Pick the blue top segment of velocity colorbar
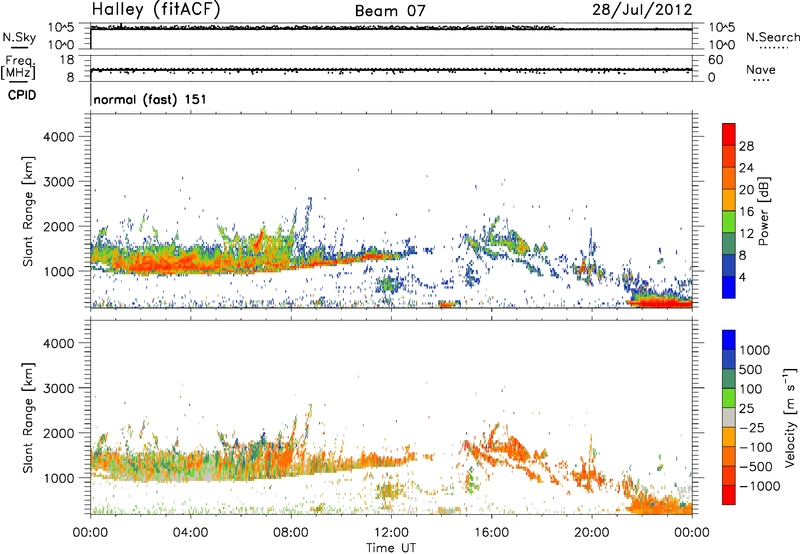 click(x=729, y=340)
